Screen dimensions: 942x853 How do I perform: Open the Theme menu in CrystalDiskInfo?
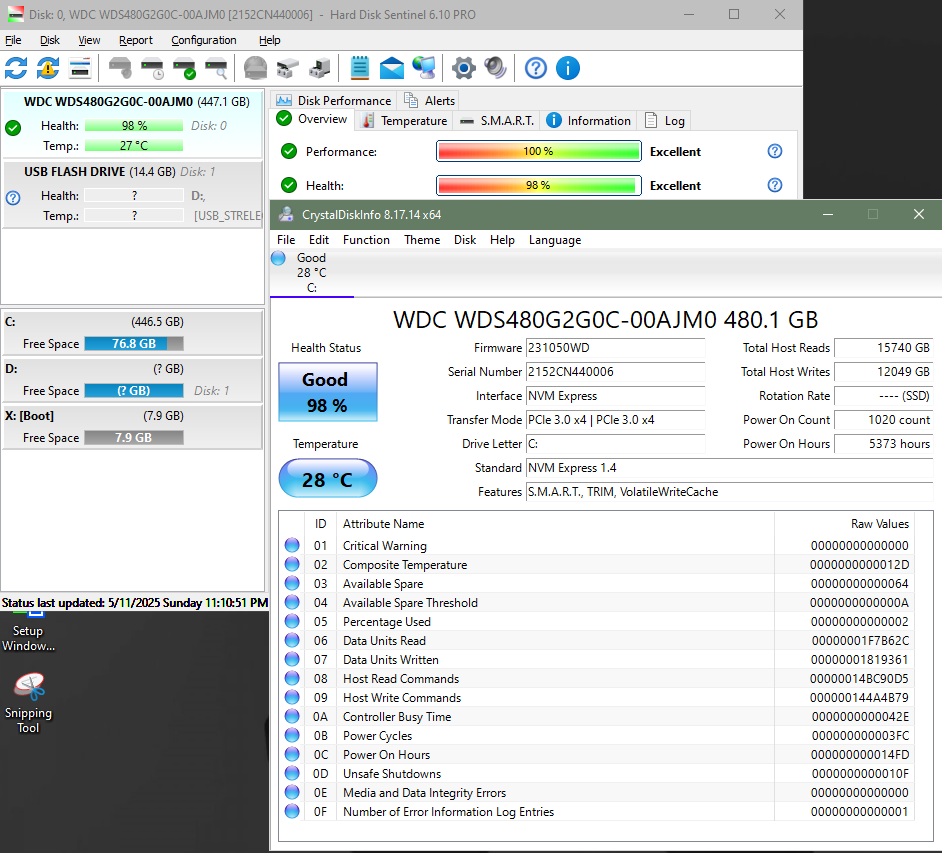pos(422,240)
